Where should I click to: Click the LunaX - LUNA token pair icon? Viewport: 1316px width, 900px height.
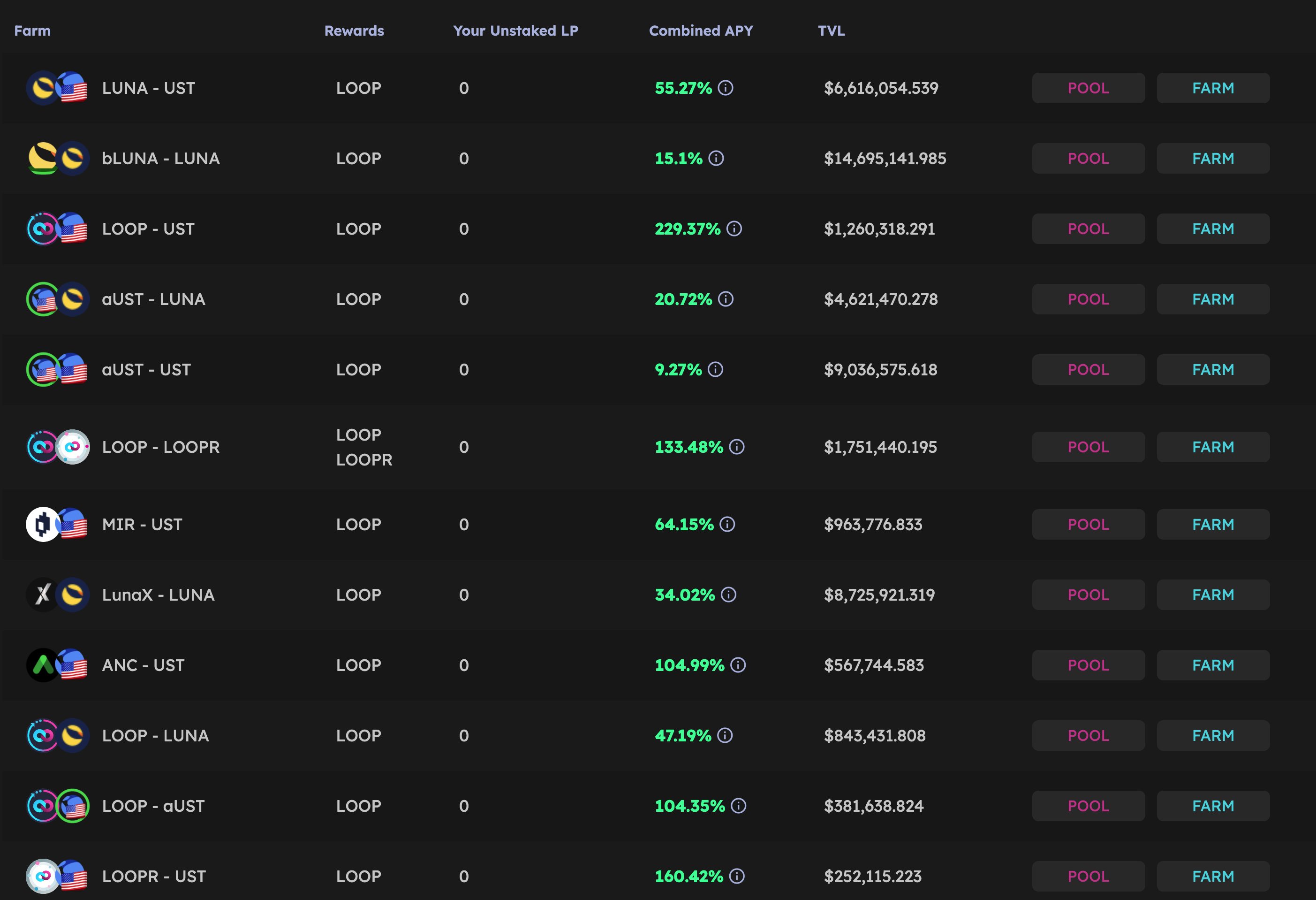(x=57, y=595)
